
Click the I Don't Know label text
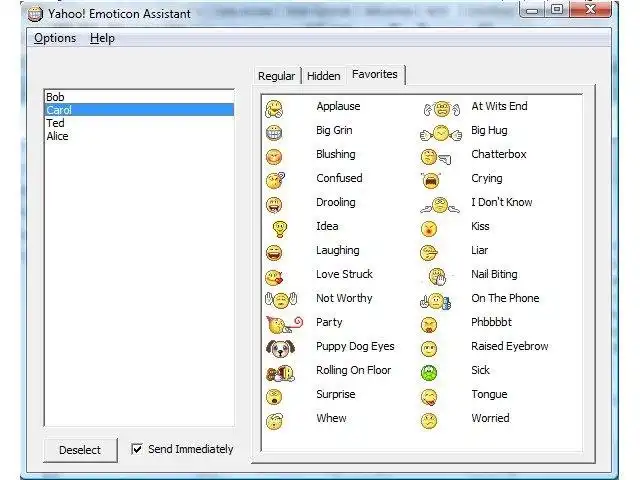point(502,202)
